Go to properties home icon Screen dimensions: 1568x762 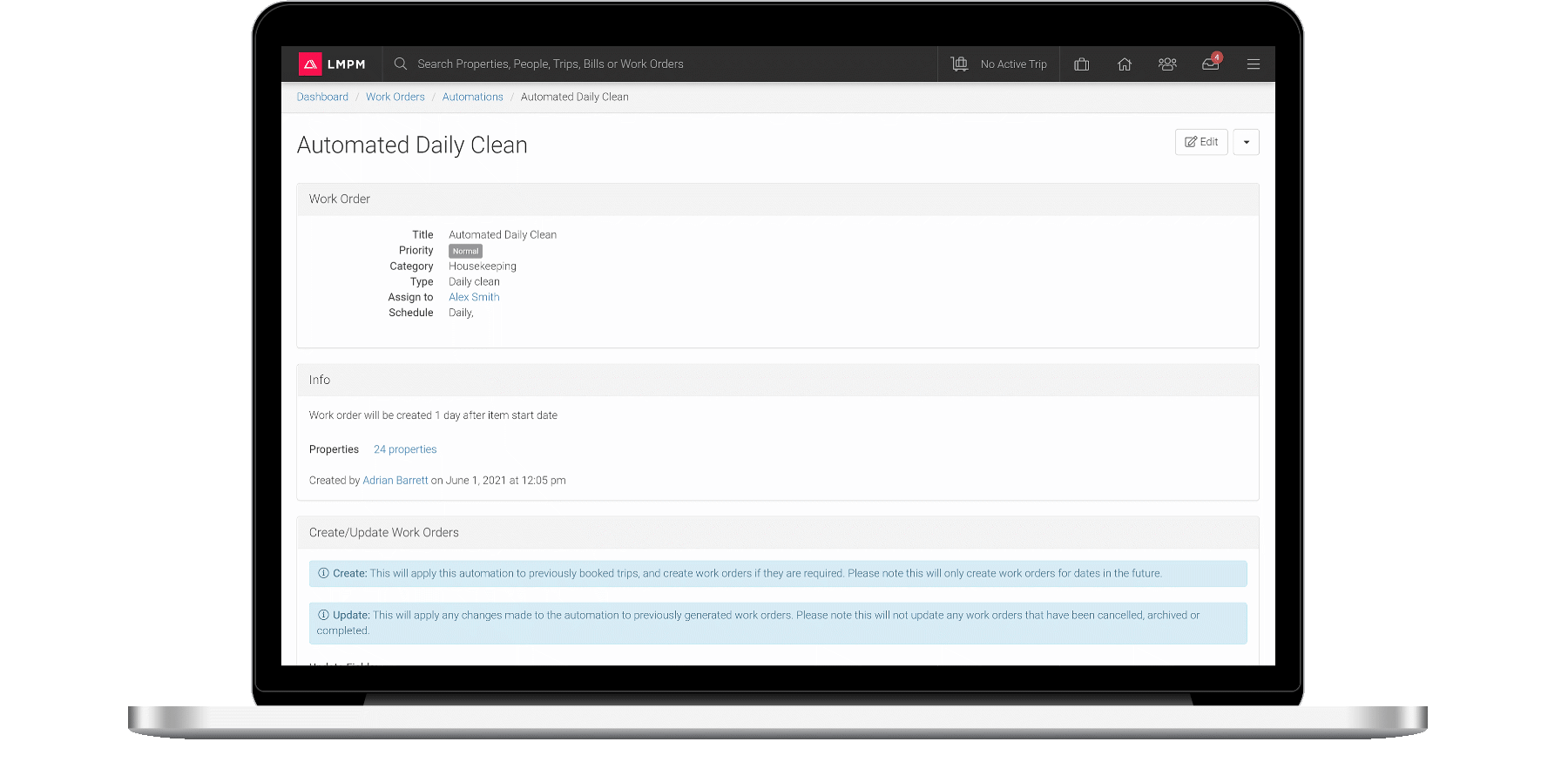tap(1125, 64)
